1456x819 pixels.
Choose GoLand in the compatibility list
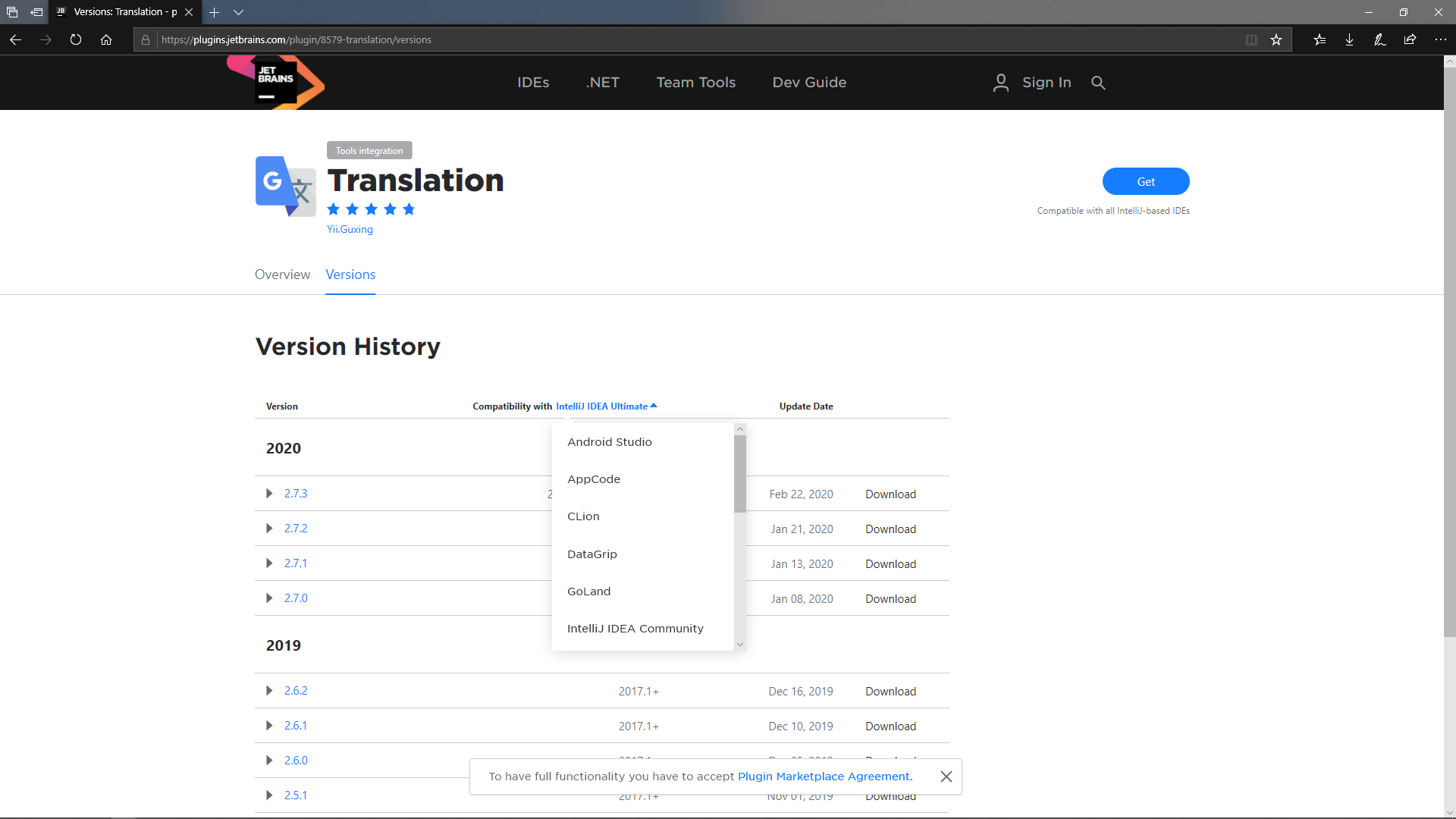(x=588, y=591)
